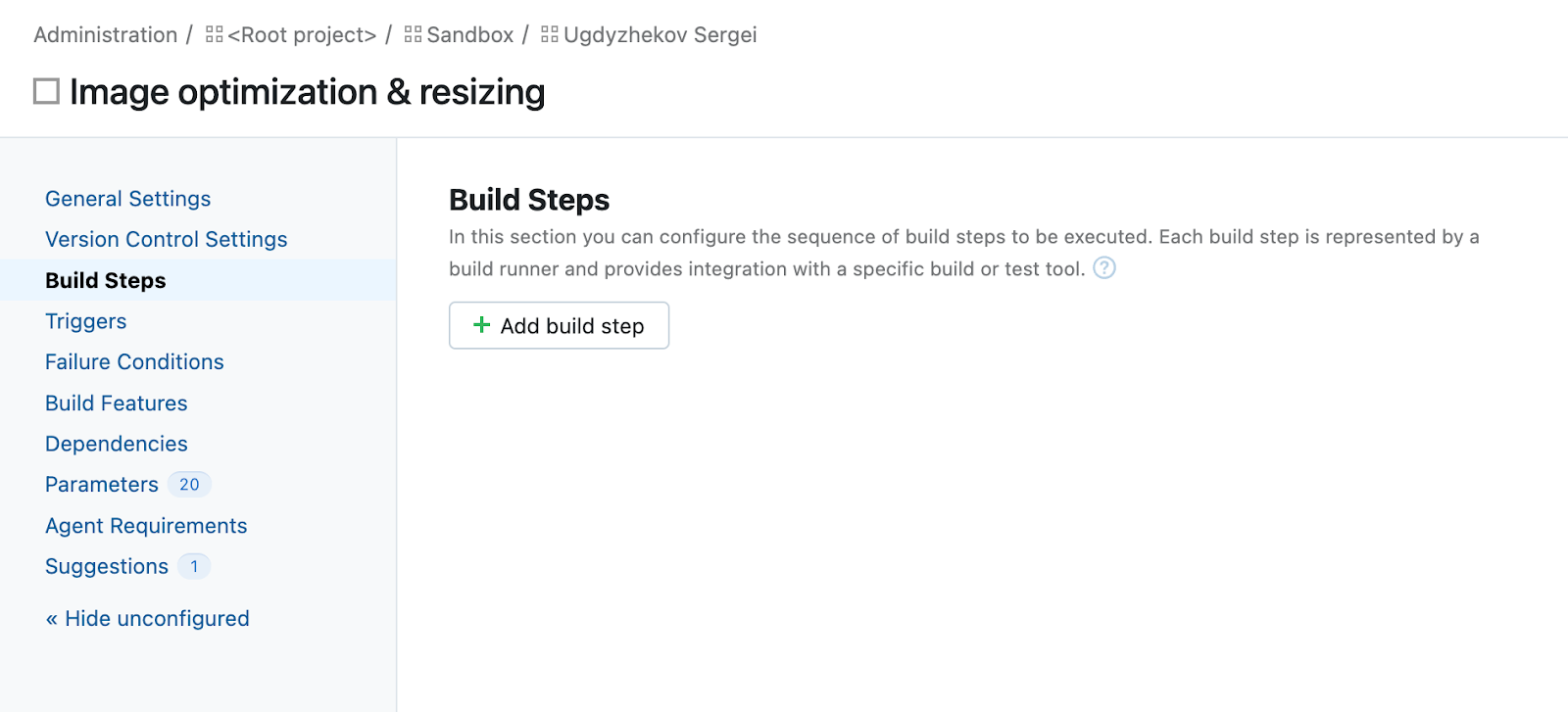Click the Ugdyzhekov Sergei project grid icon
The width and height of the screenshot is (1568, 712).
(550, 35)
